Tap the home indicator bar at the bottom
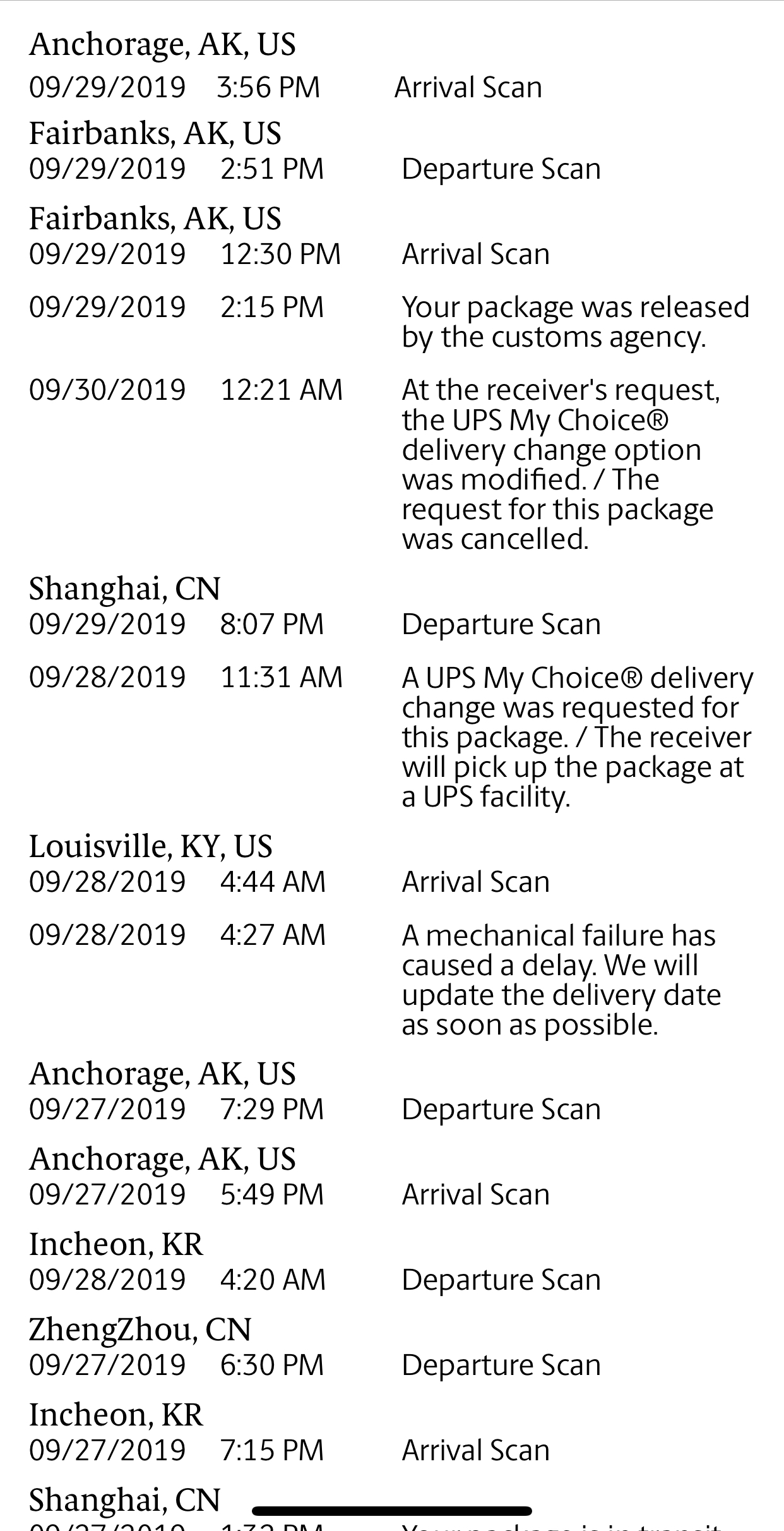 coord(392,1511)
